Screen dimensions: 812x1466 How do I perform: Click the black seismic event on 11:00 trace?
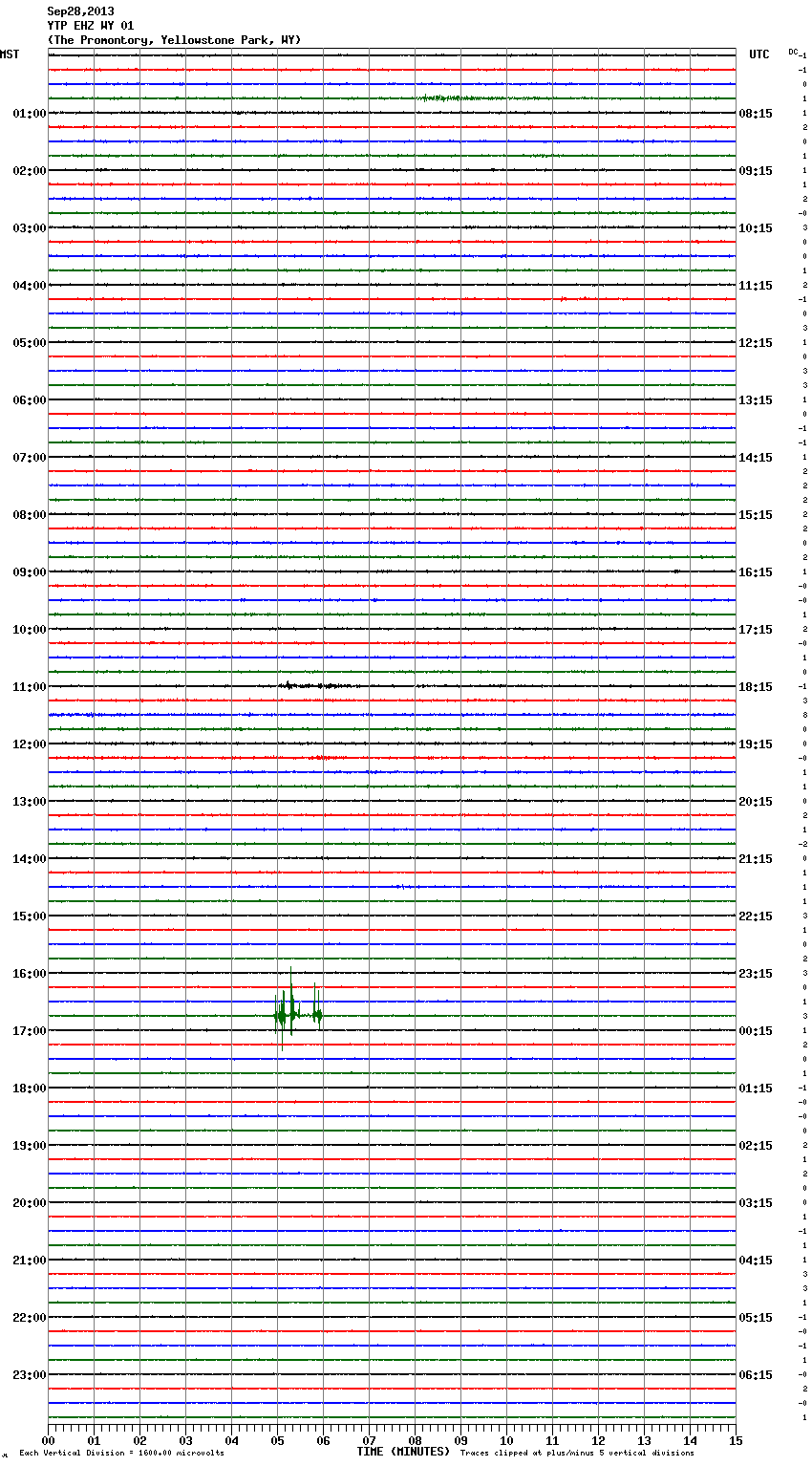(320, 685)
